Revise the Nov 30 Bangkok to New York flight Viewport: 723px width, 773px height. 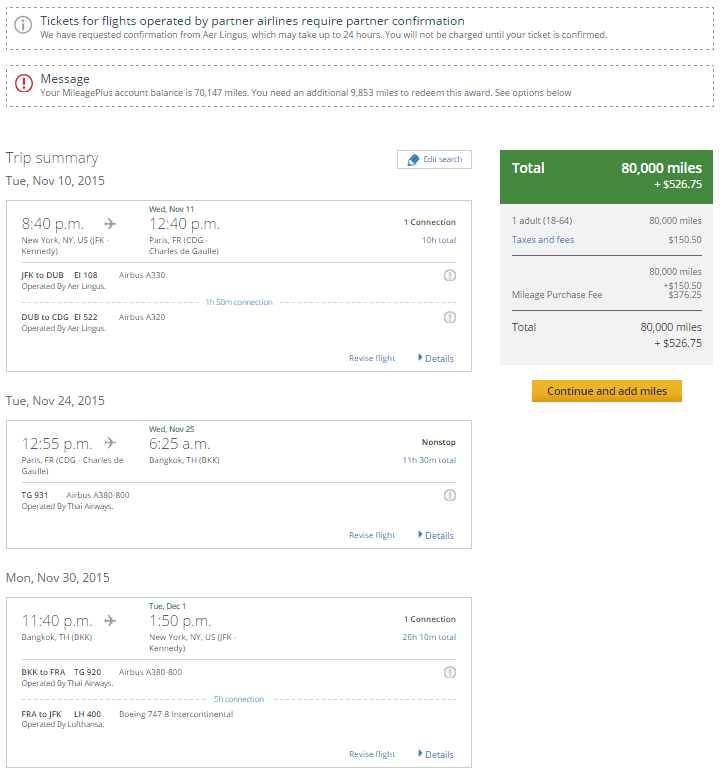[372, 754]
